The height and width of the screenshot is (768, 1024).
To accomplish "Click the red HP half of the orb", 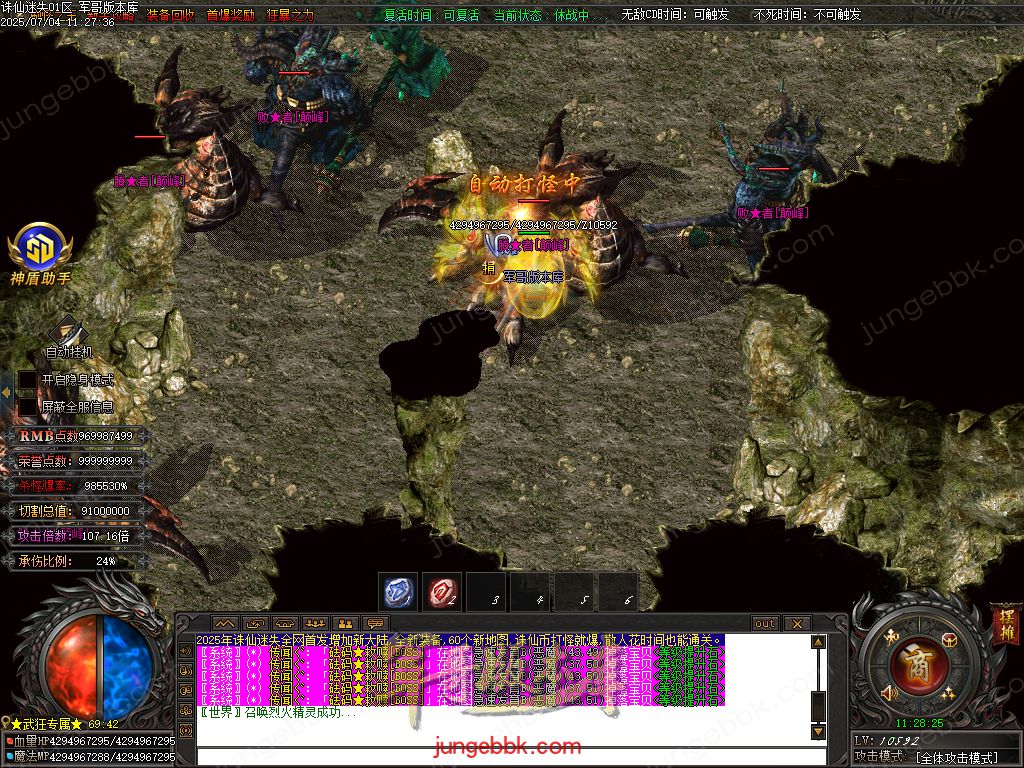I will (x=70, y=665).
